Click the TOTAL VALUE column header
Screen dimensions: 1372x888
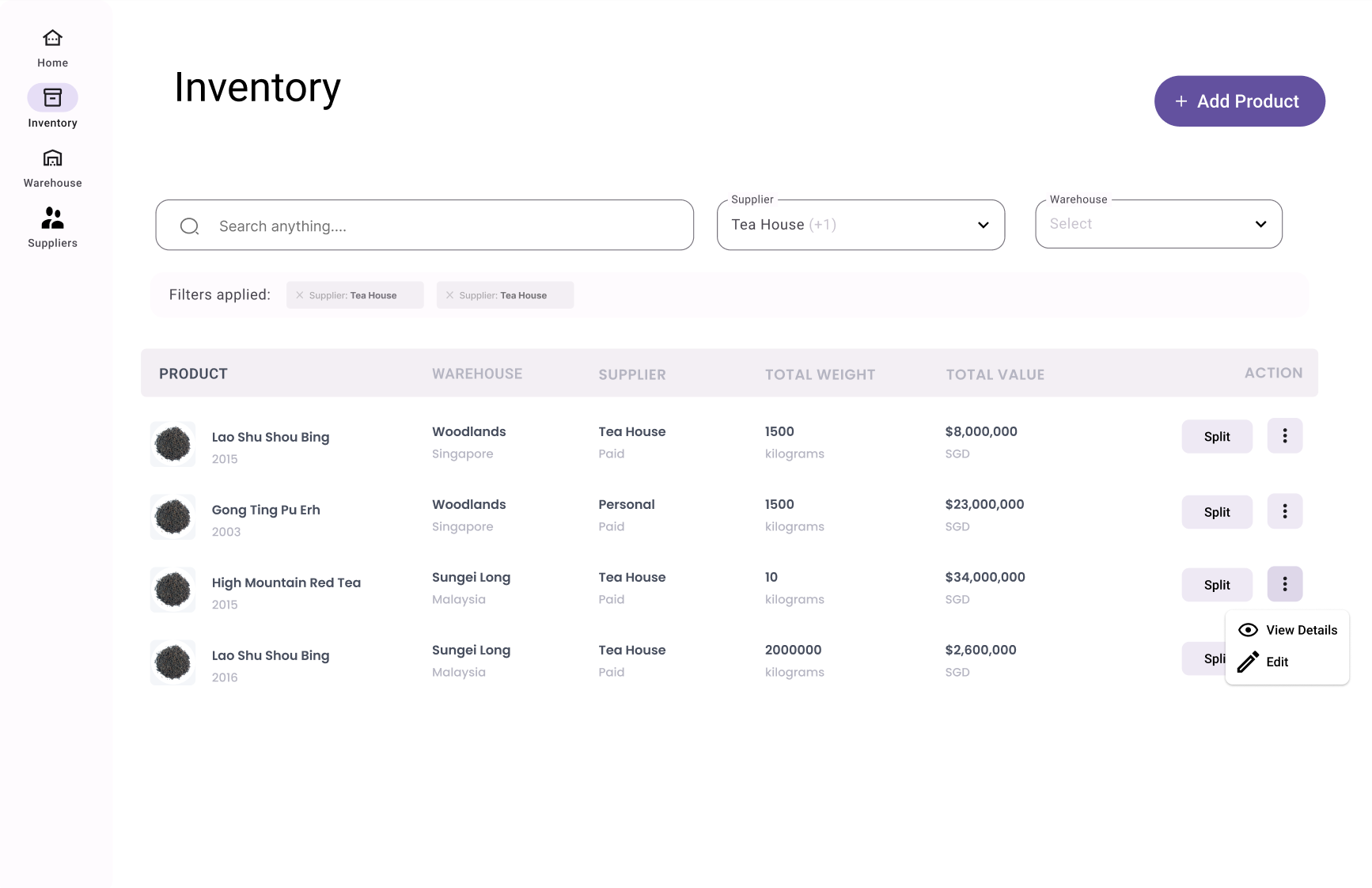coord(995,374)
